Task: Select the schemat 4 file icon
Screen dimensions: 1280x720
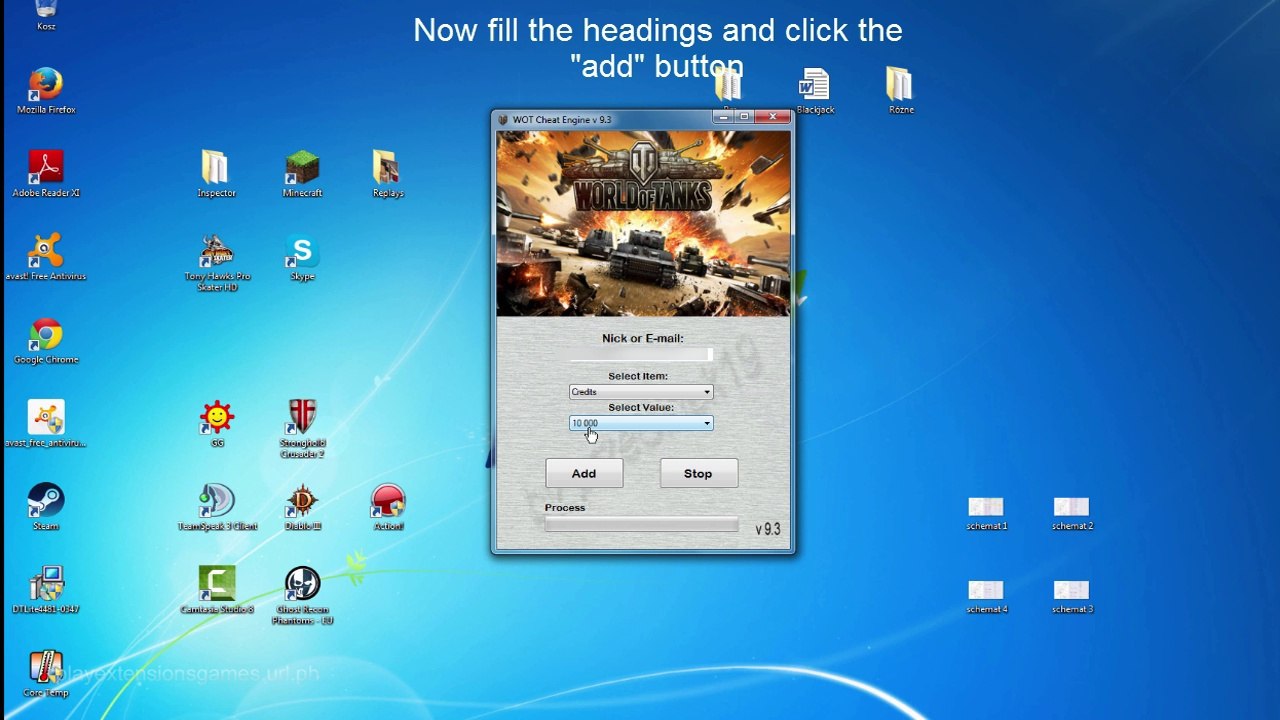Action: click(x=986, y=596)
